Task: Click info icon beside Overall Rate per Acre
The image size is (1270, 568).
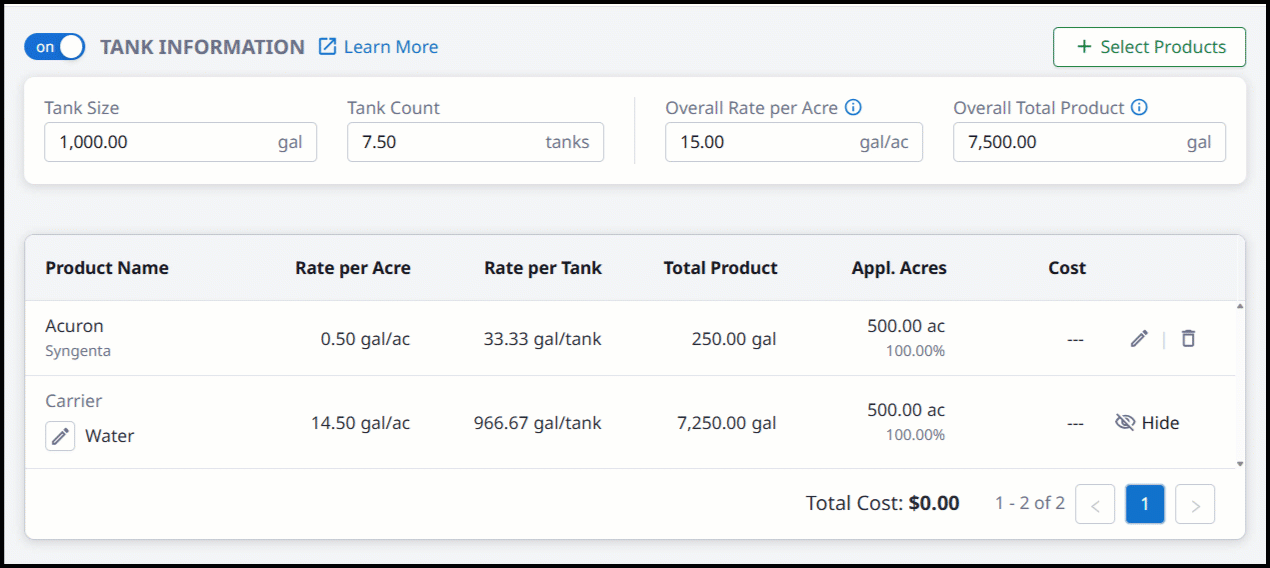Action: [x=853, y=108]
